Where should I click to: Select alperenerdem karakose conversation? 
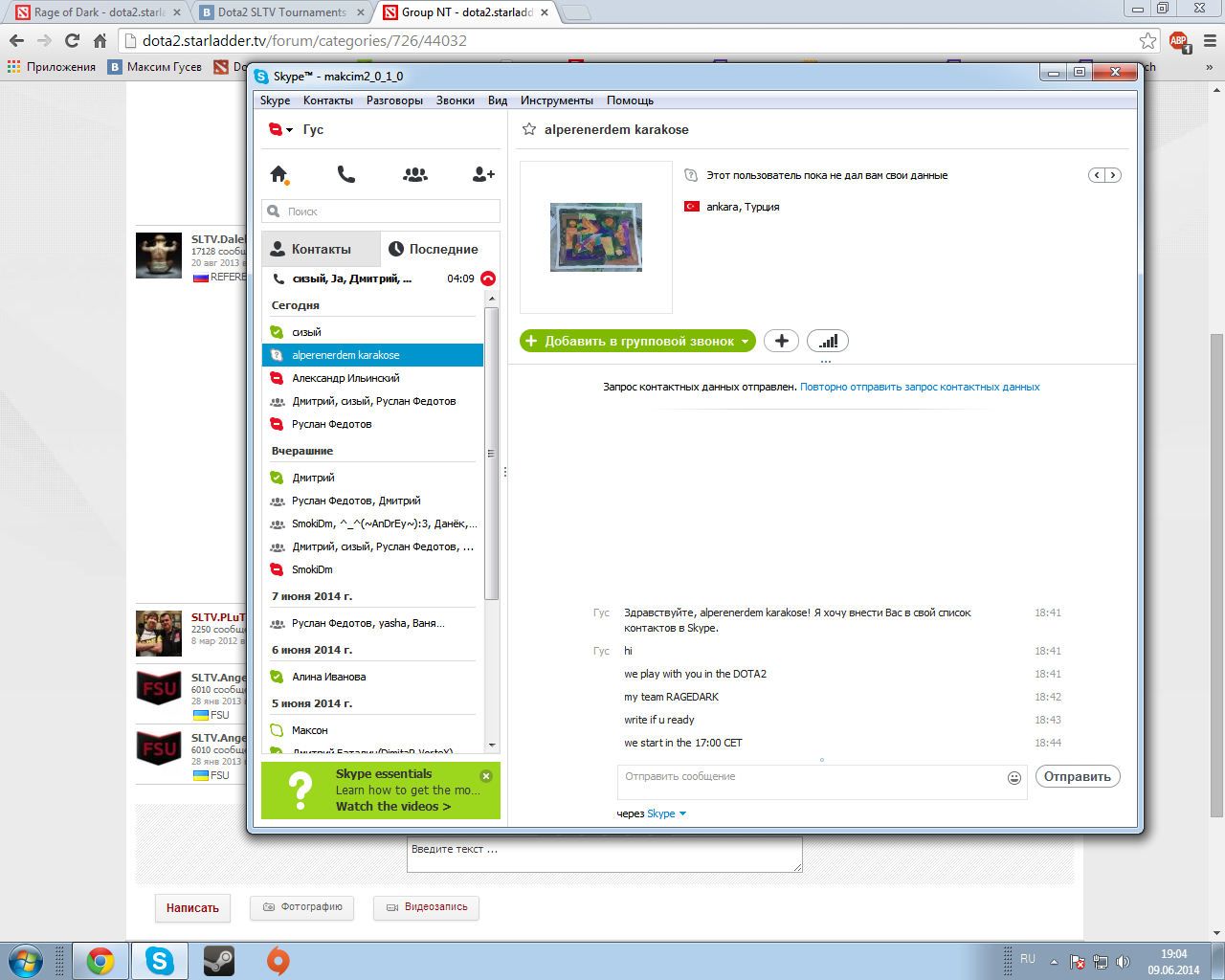click(372, 355)
